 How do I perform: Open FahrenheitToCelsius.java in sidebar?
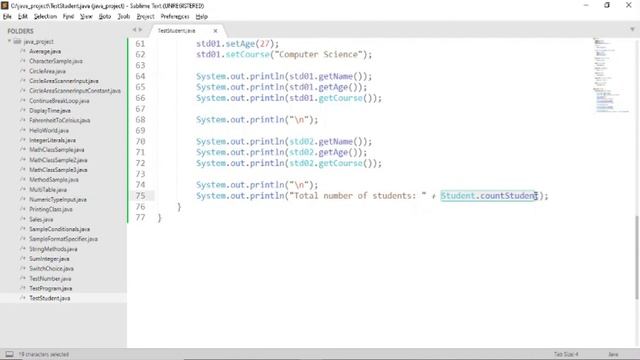pos(60,120)
